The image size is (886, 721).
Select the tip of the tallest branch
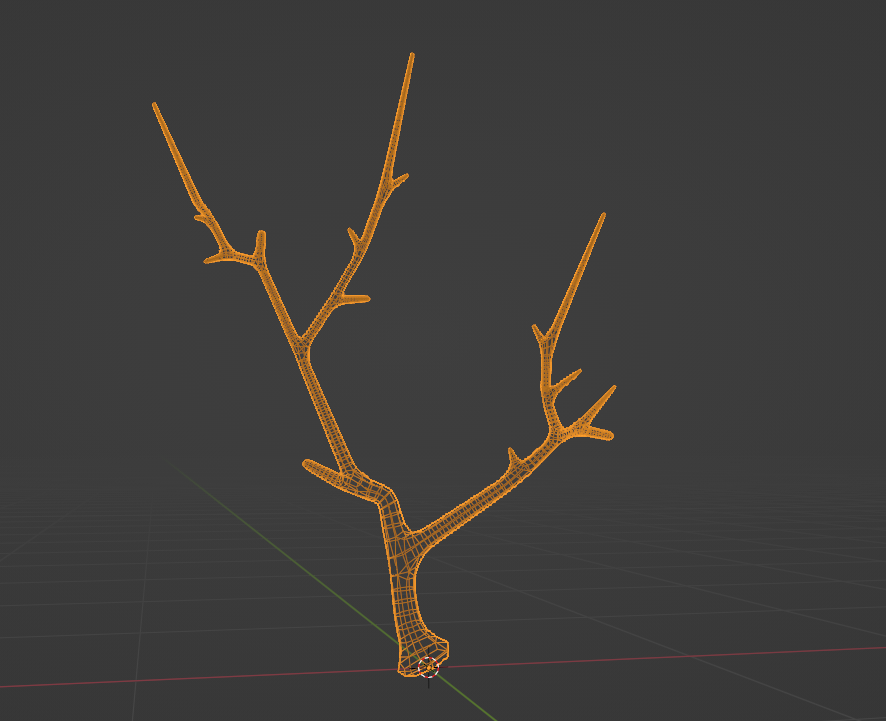[x=412, y=56]
